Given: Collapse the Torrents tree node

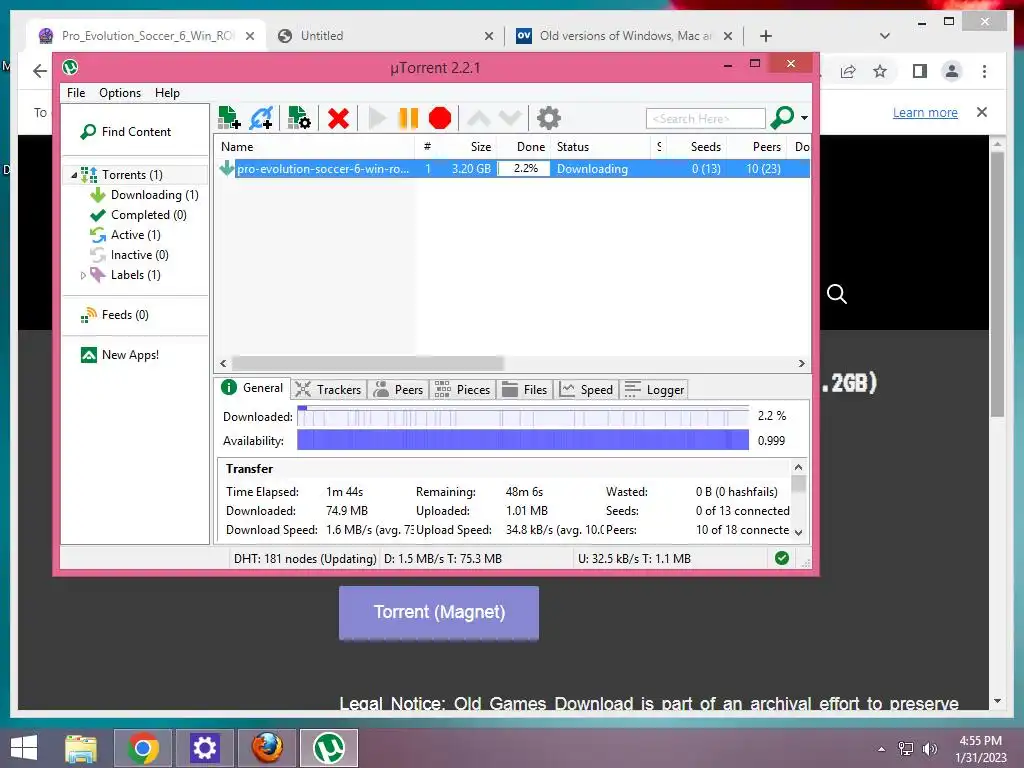Looking at the screenshot, I should pos(74,175).
